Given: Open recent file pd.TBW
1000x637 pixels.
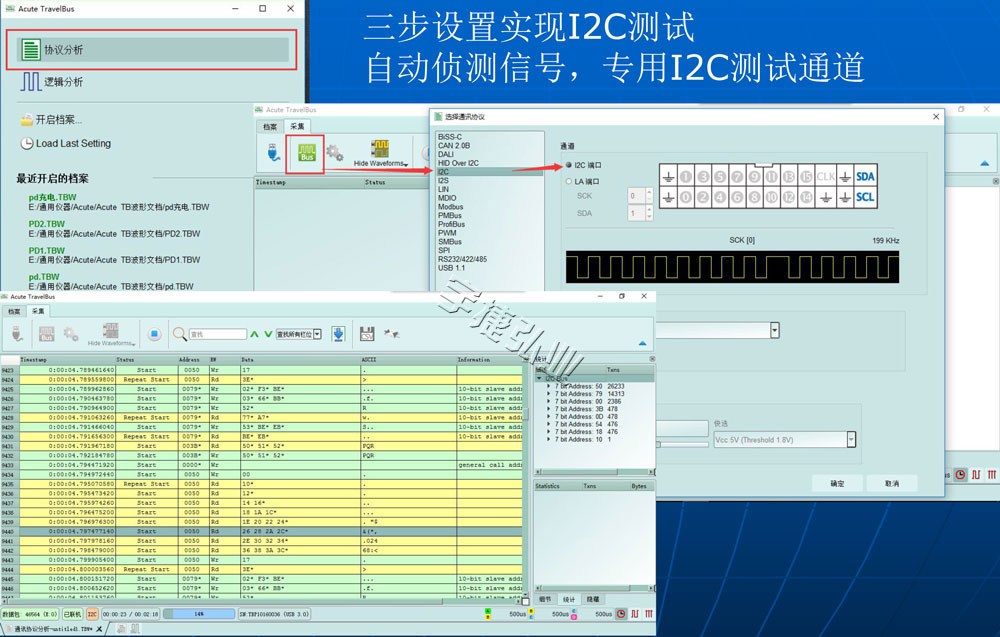Looking at the screenshot, I should (x=44, y=277).
